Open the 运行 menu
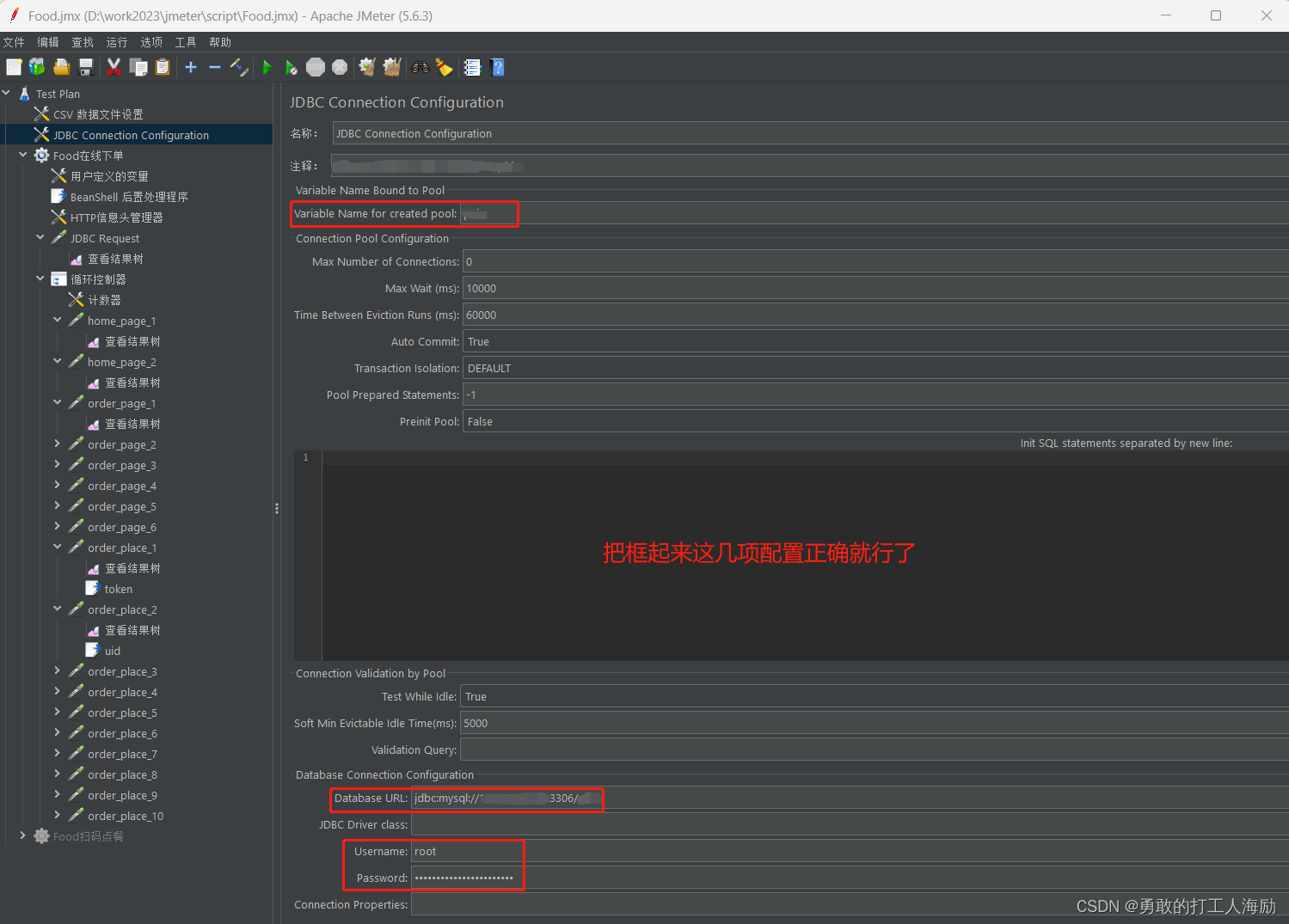This screenshot has width=1289, height=924. point(117,42)
